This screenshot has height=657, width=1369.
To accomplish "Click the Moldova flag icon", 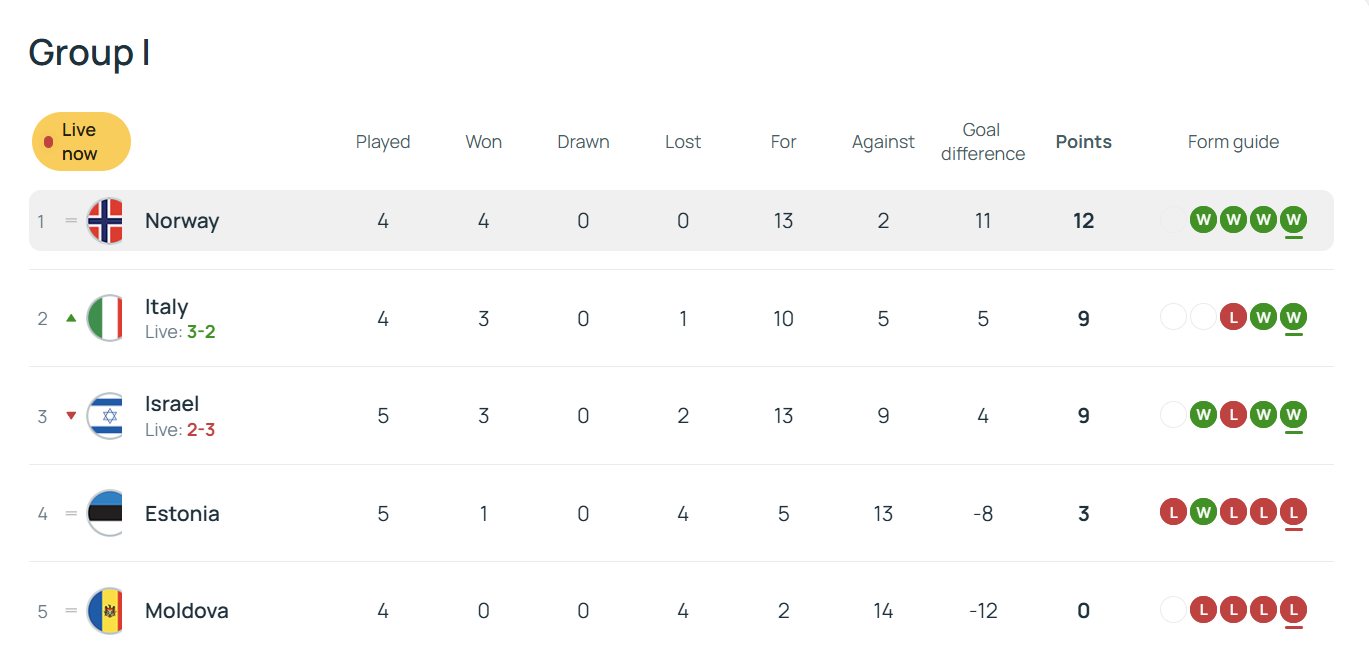I will coord(105,611).
